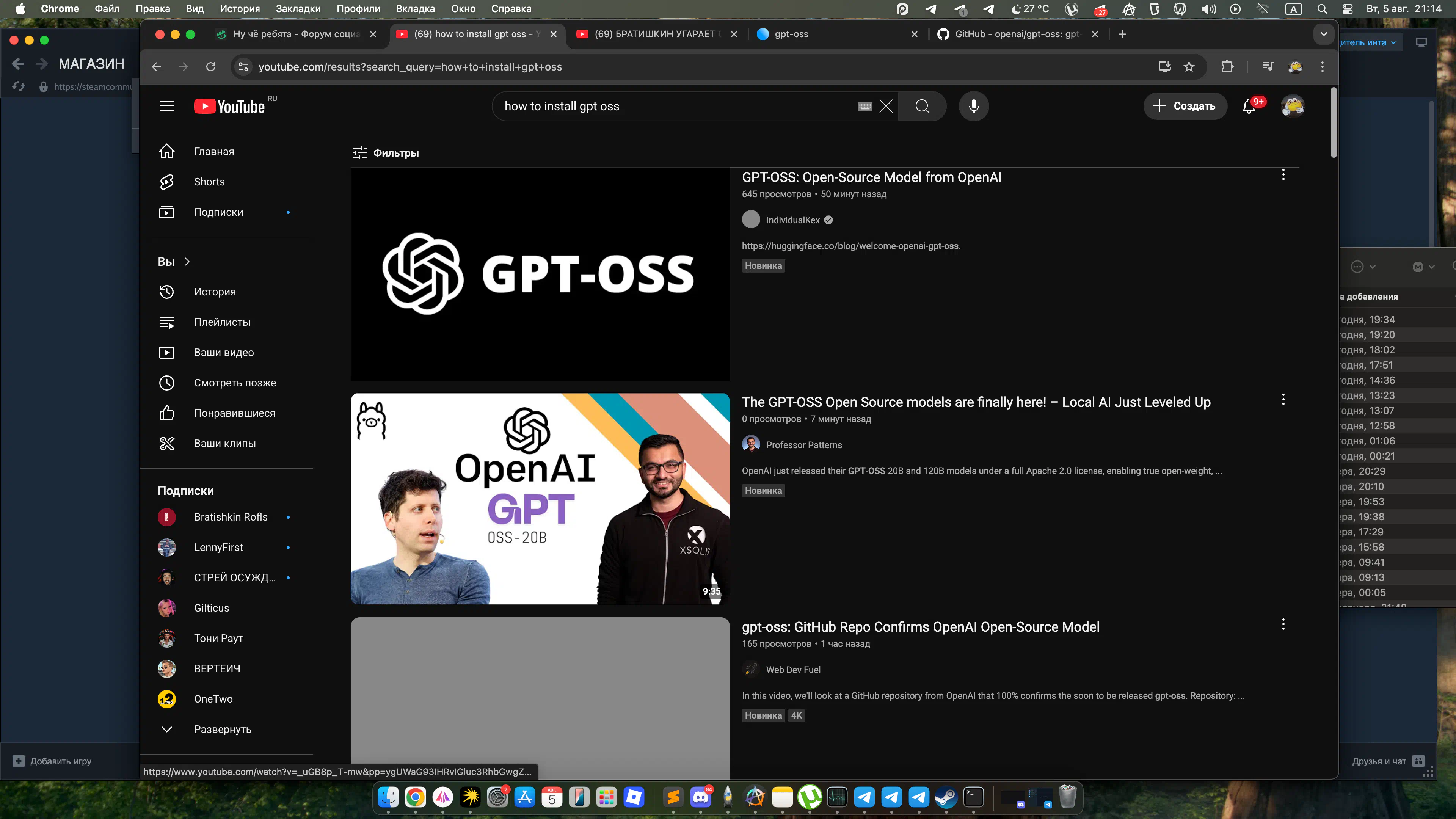Open the История menu in menu bar

click(240, 8)
